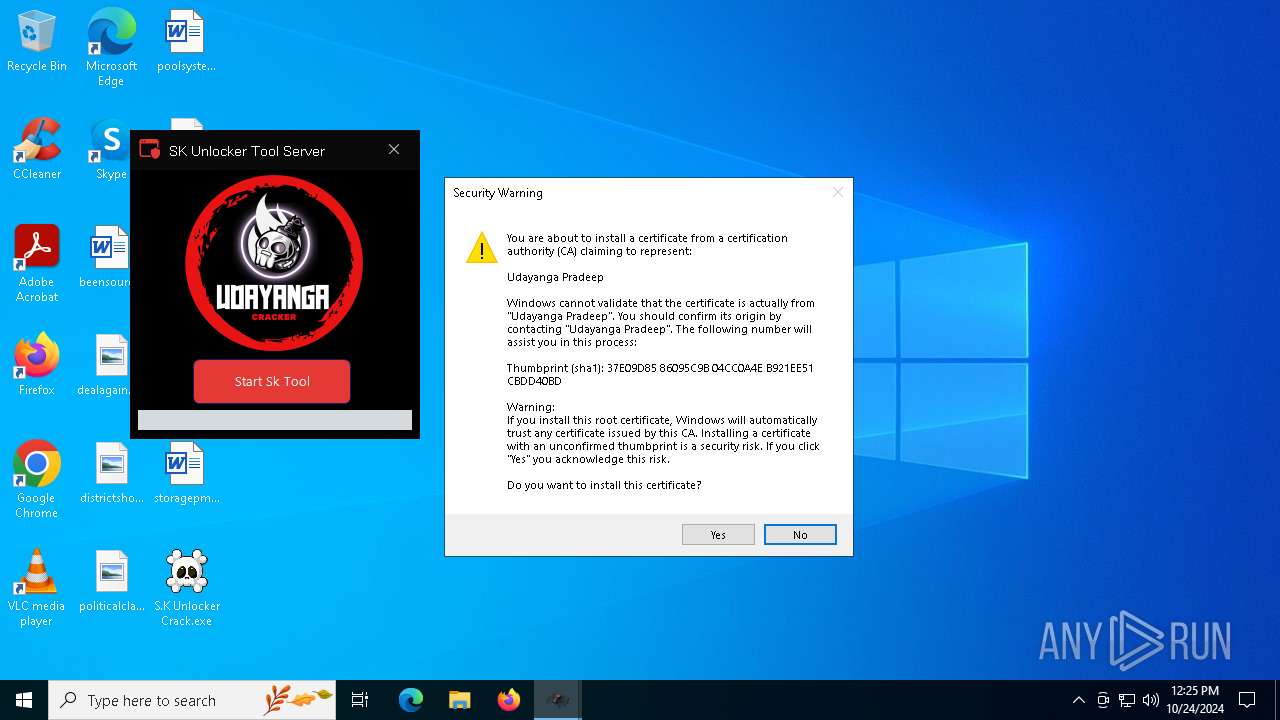Click No to decline certificate installation

[800, 535]
